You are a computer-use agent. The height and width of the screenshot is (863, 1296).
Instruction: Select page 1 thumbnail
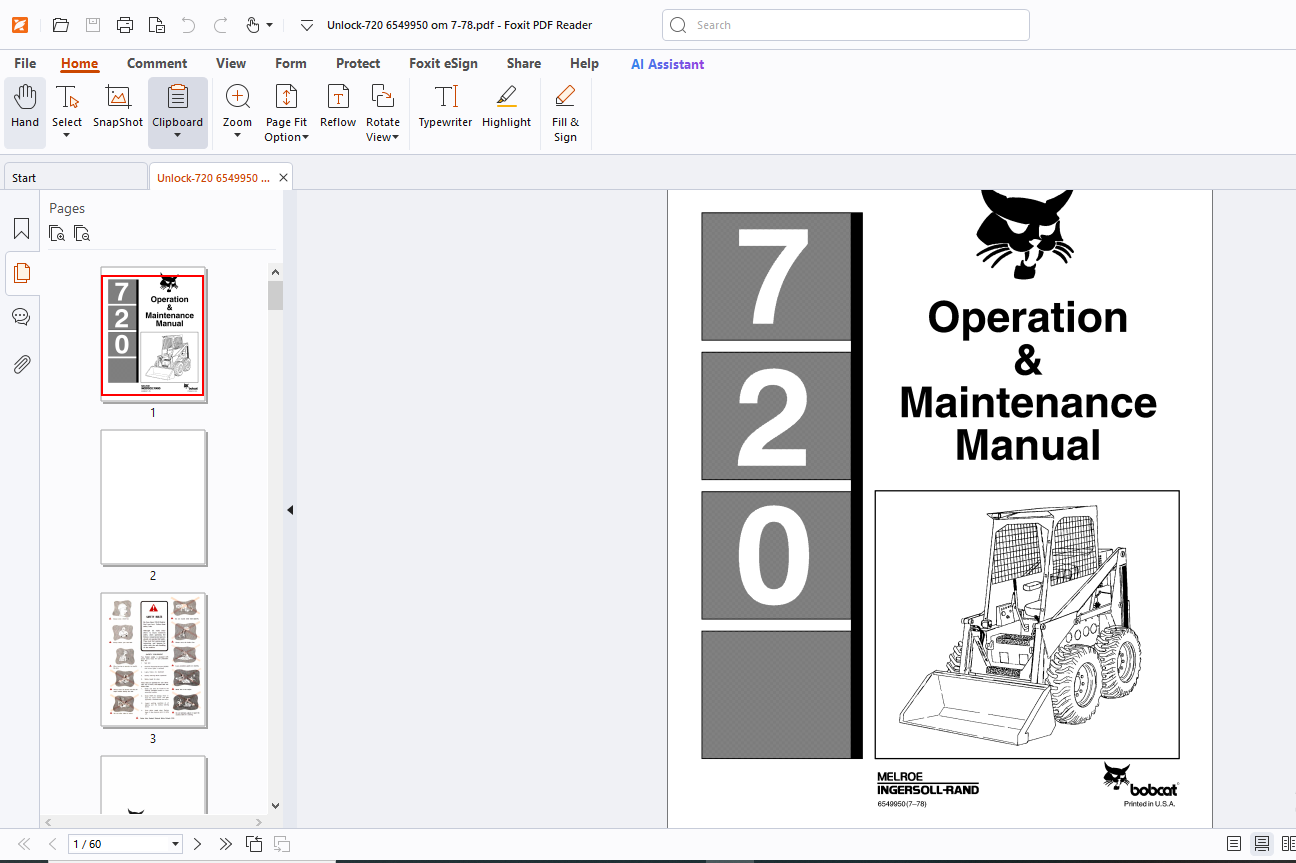[x=153, y=336]
